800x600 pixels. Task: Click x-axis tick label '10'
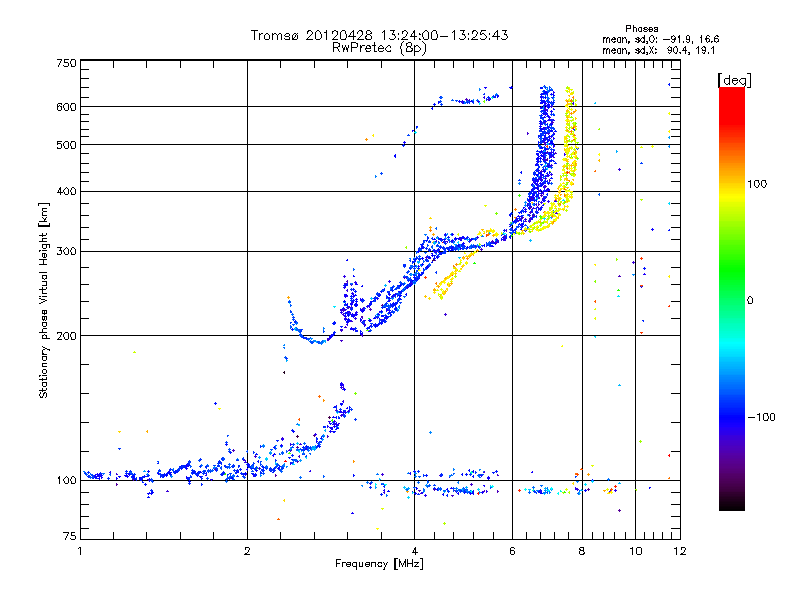click(x=635, y=551)
